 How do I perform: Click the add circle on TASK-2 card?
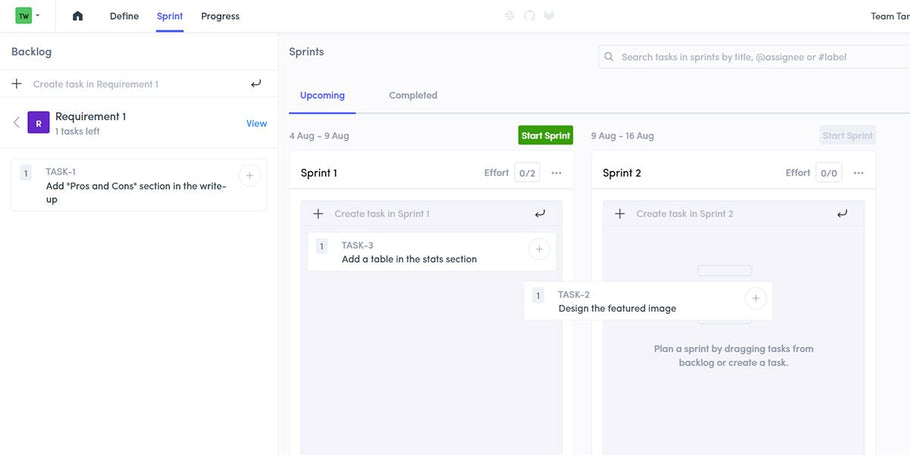click(756, 298)
